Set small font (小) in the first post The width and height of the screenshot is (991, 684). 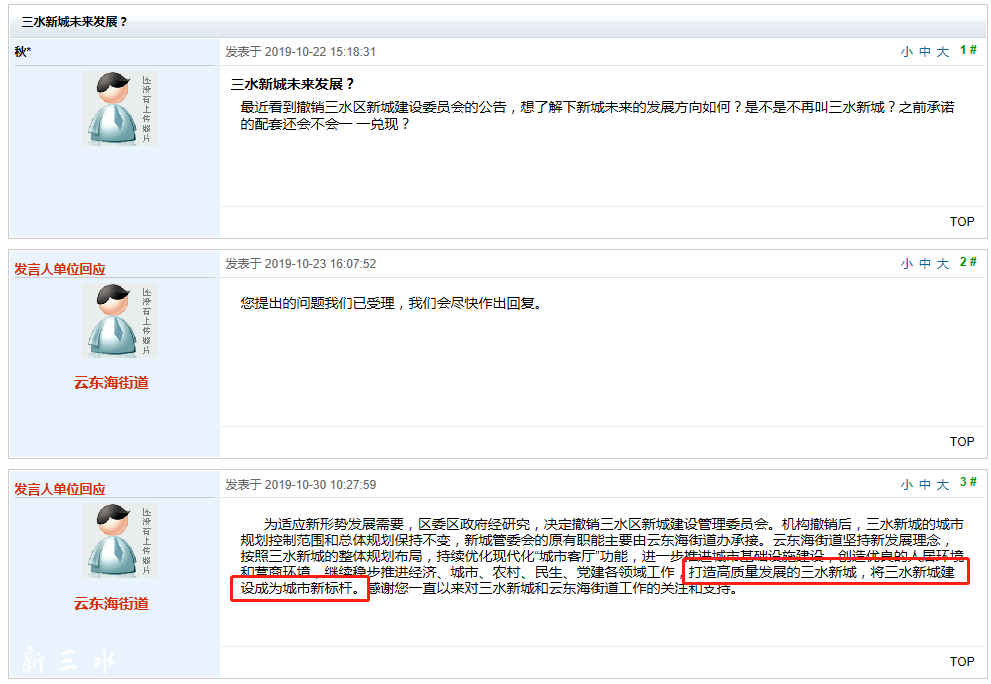click(x=906, y=52)
